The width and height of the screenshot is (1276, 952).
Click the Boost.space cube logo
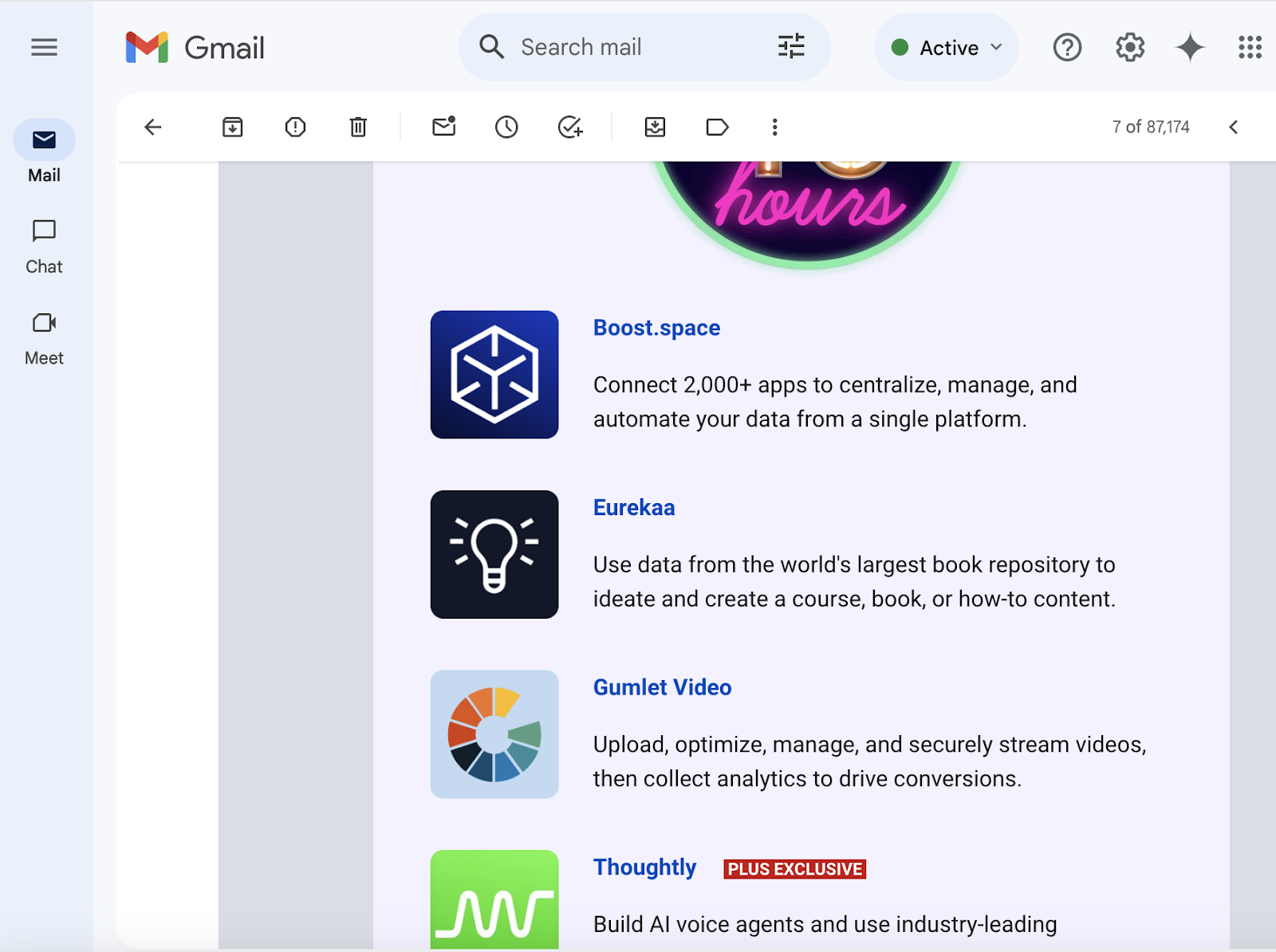point(494,375)
